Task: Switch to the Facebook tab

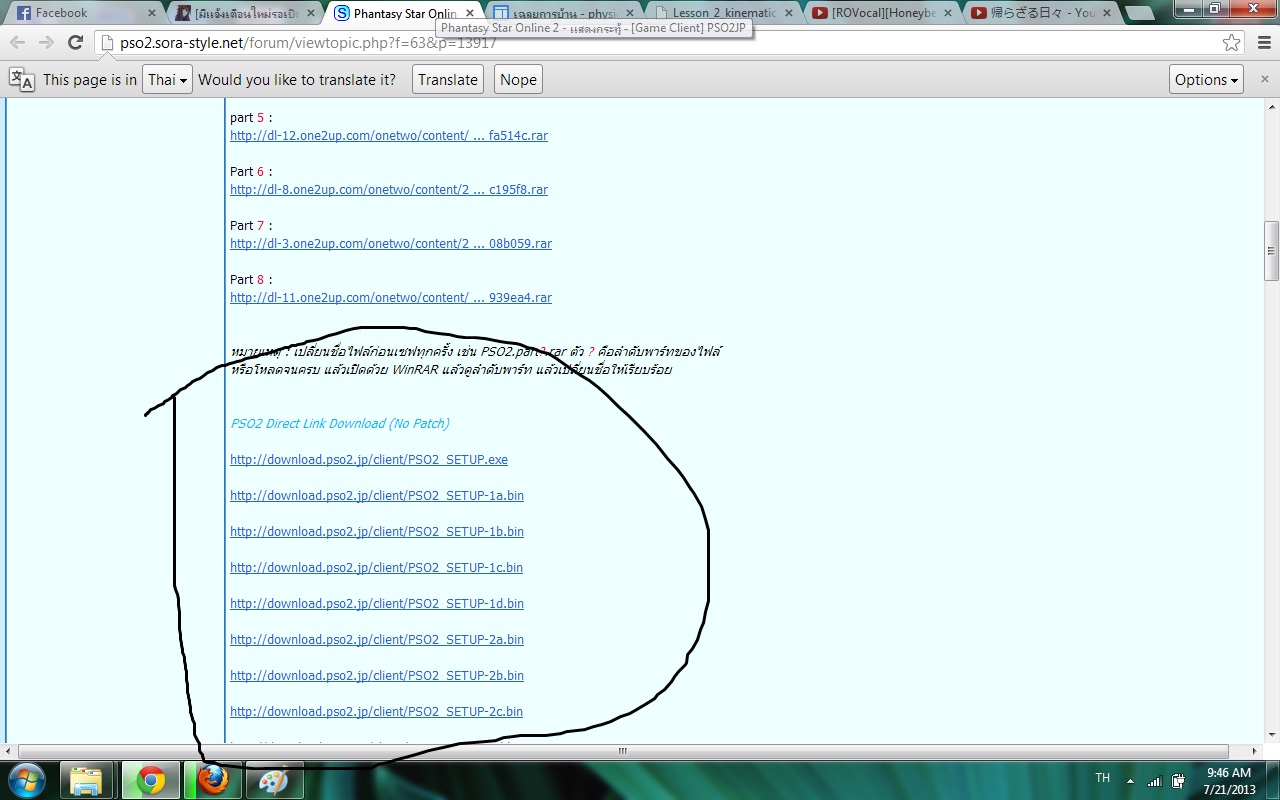Action: (85, 13)
